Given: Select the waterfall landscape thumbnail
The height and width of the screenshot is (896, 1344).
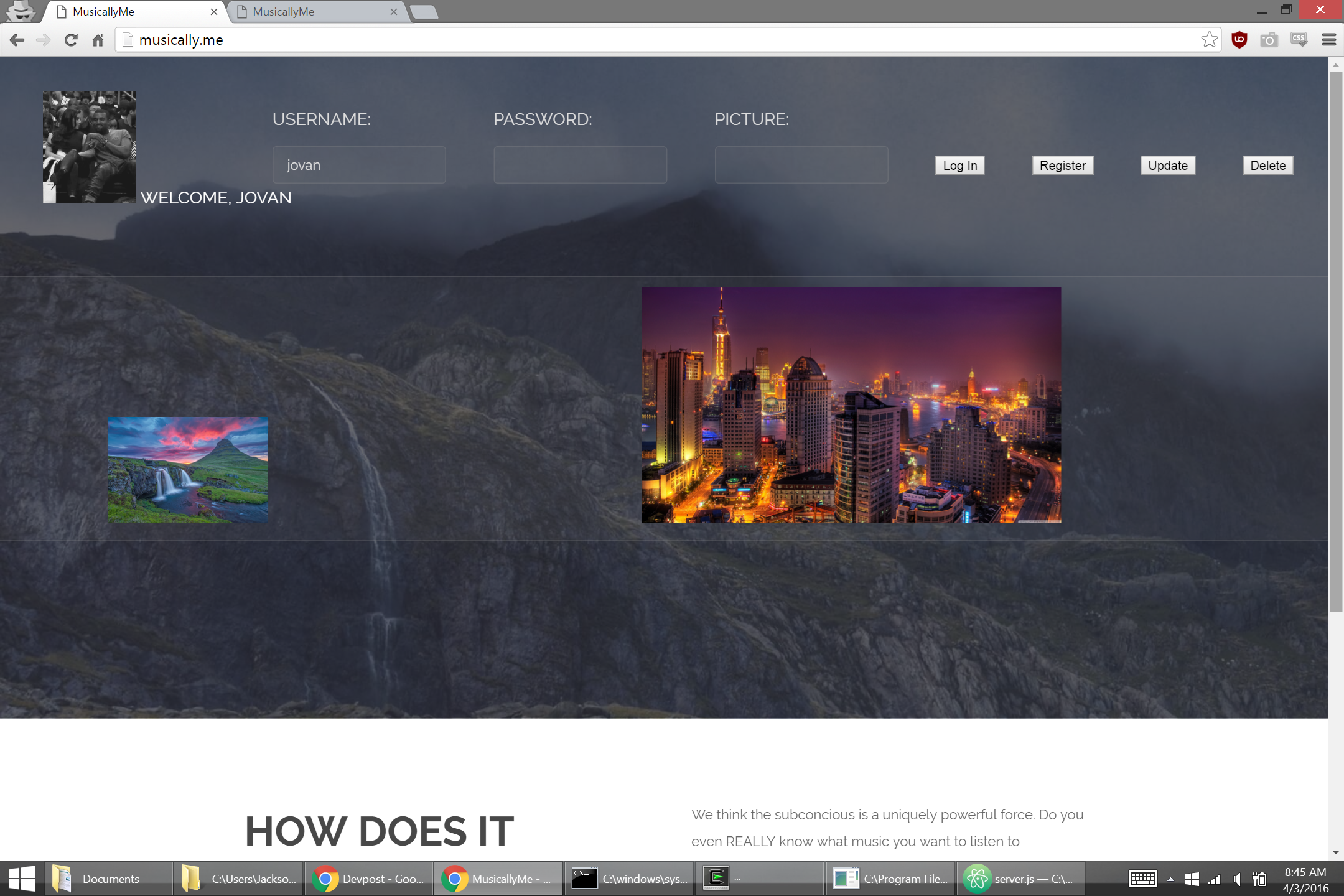Looking at the screenshot, I should 188,470.
